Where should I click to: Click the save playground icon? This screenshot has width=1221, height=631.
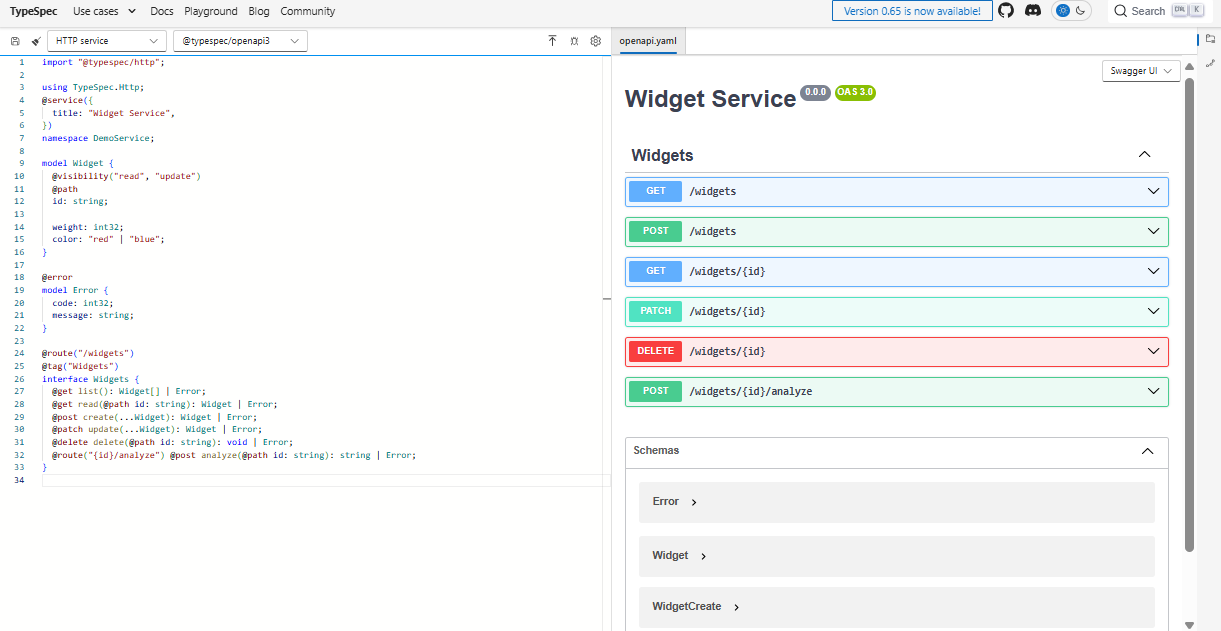[x=13, y=41]
